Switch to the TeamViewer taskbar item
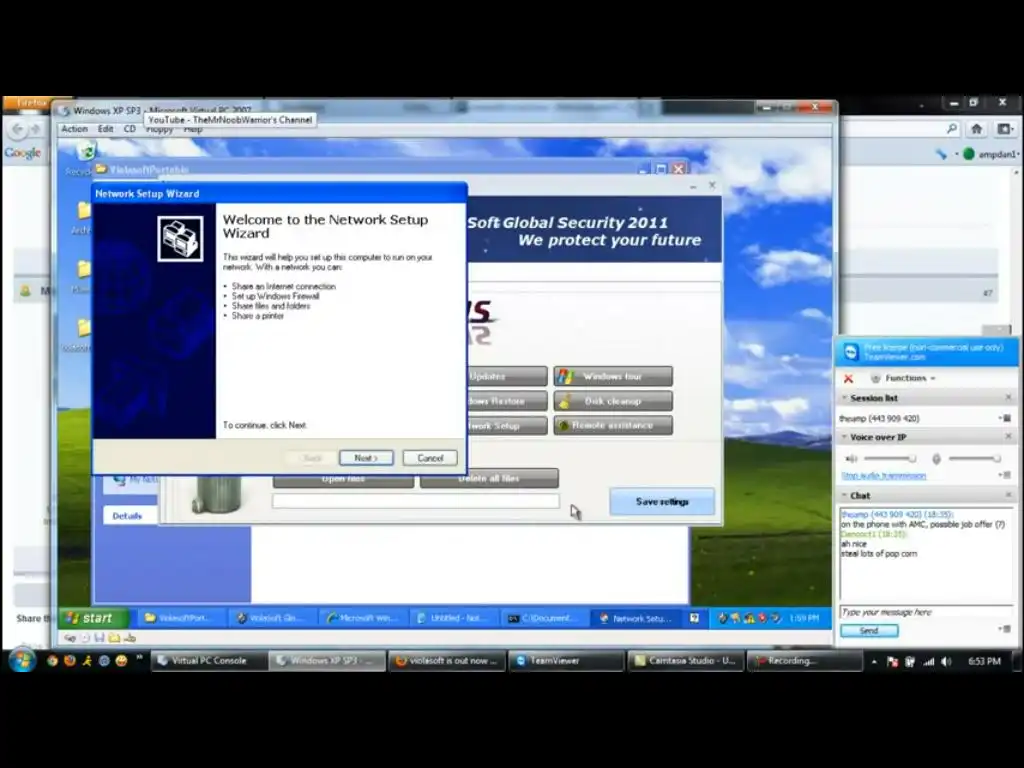Viewport: 1024px width, 768px height. (x=566, y=660)
